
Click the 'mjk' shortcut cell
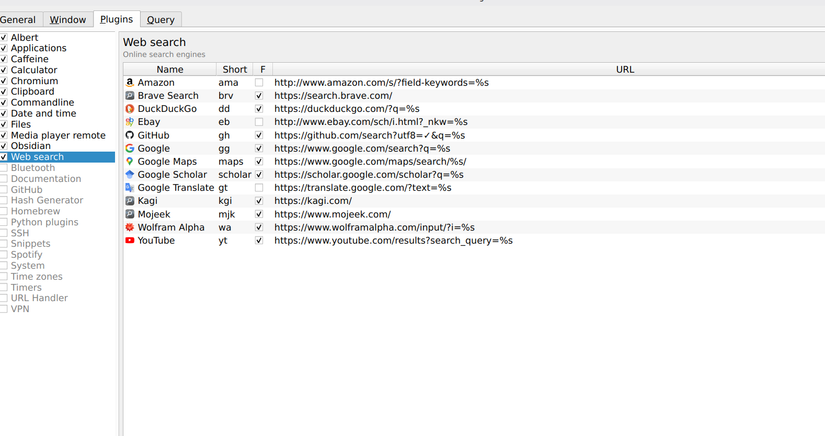(235, 214)
